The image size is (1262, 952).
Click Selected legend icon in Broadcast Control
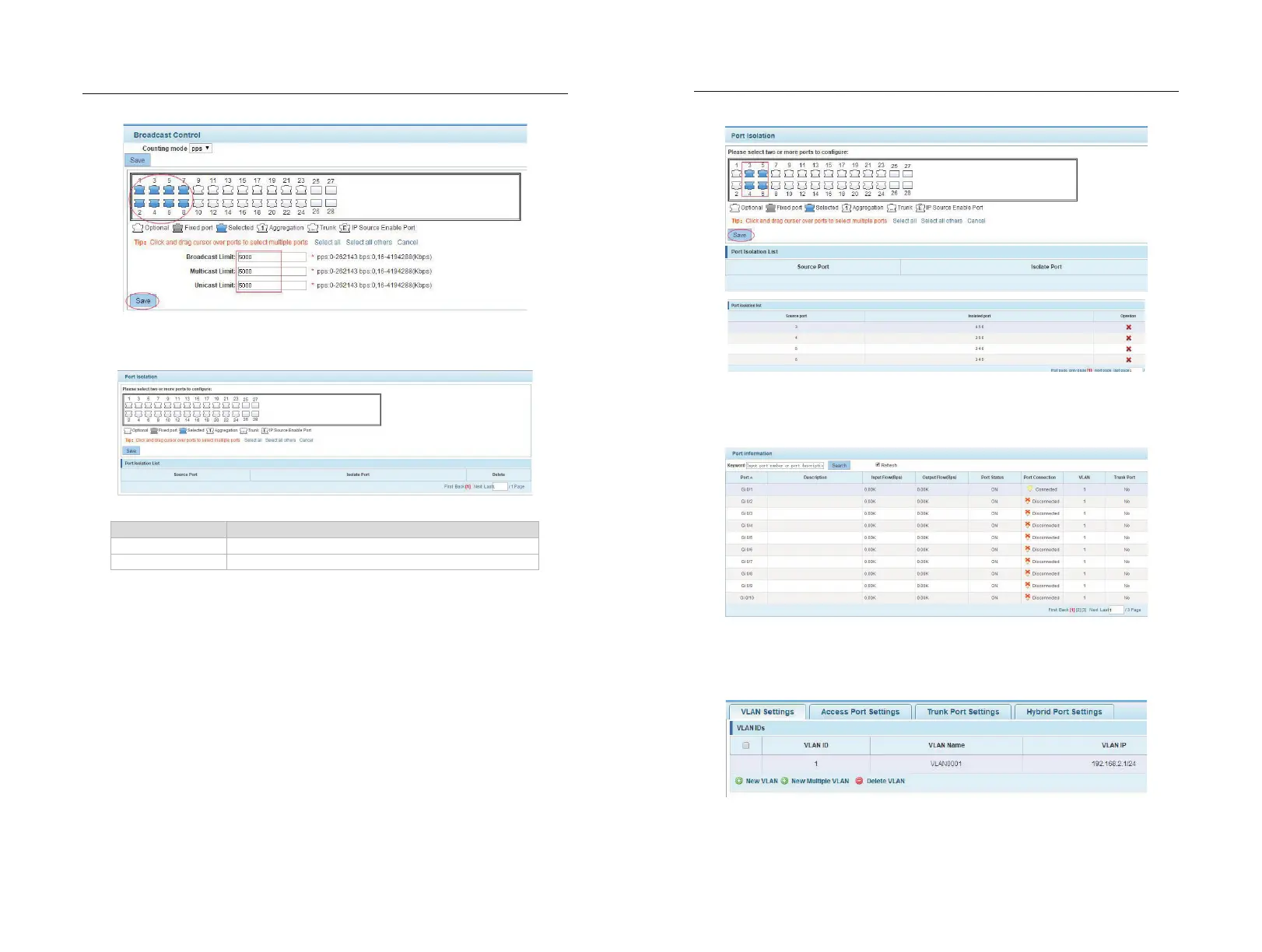click(222, 228)
